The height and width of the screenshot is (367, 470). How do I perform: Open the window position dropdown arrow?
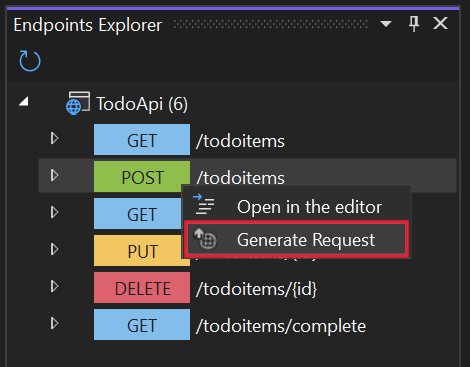click(386, 24)
